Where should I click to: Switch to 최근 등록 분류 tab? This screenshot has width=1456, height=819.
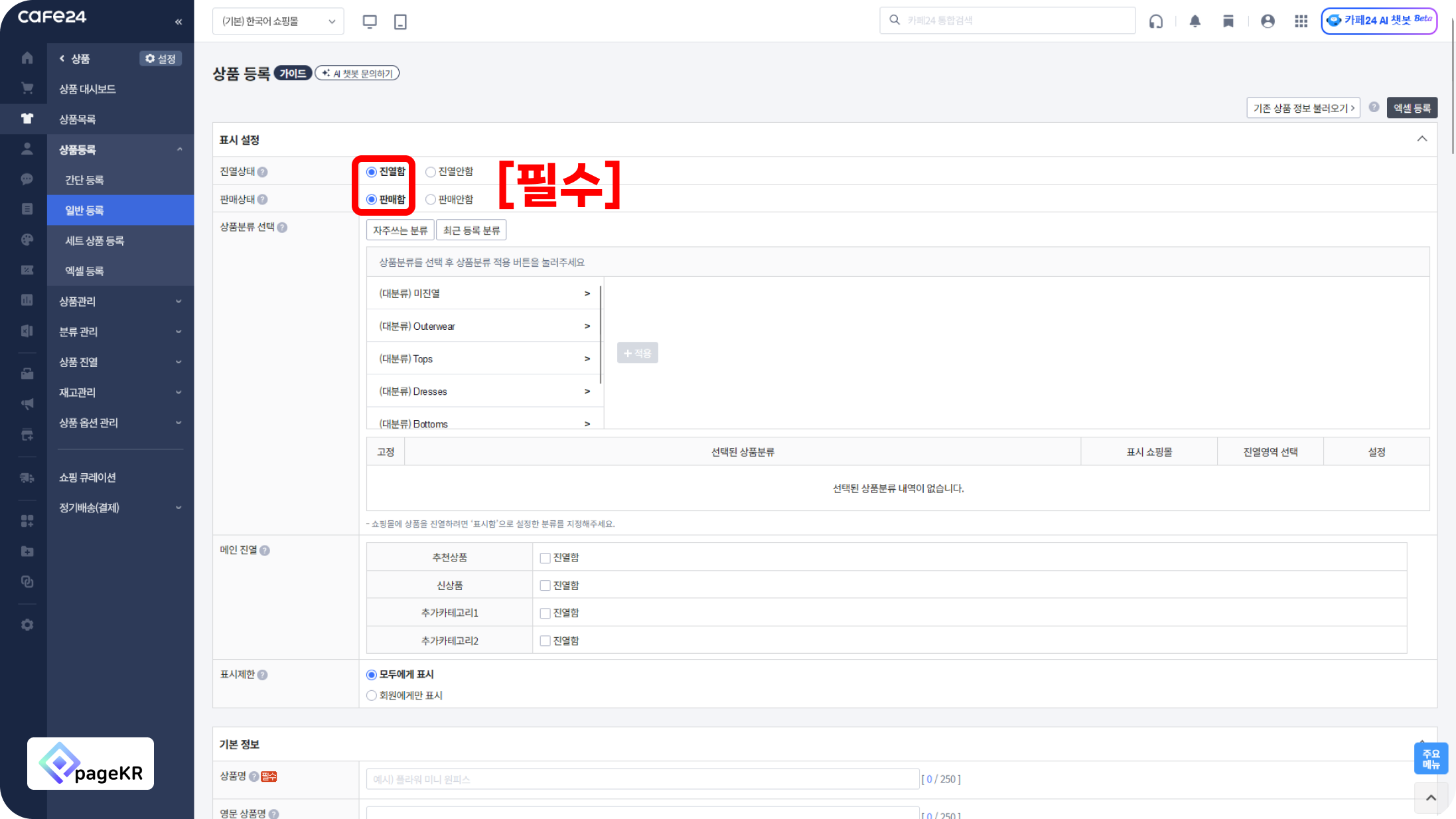pos(471,230)
